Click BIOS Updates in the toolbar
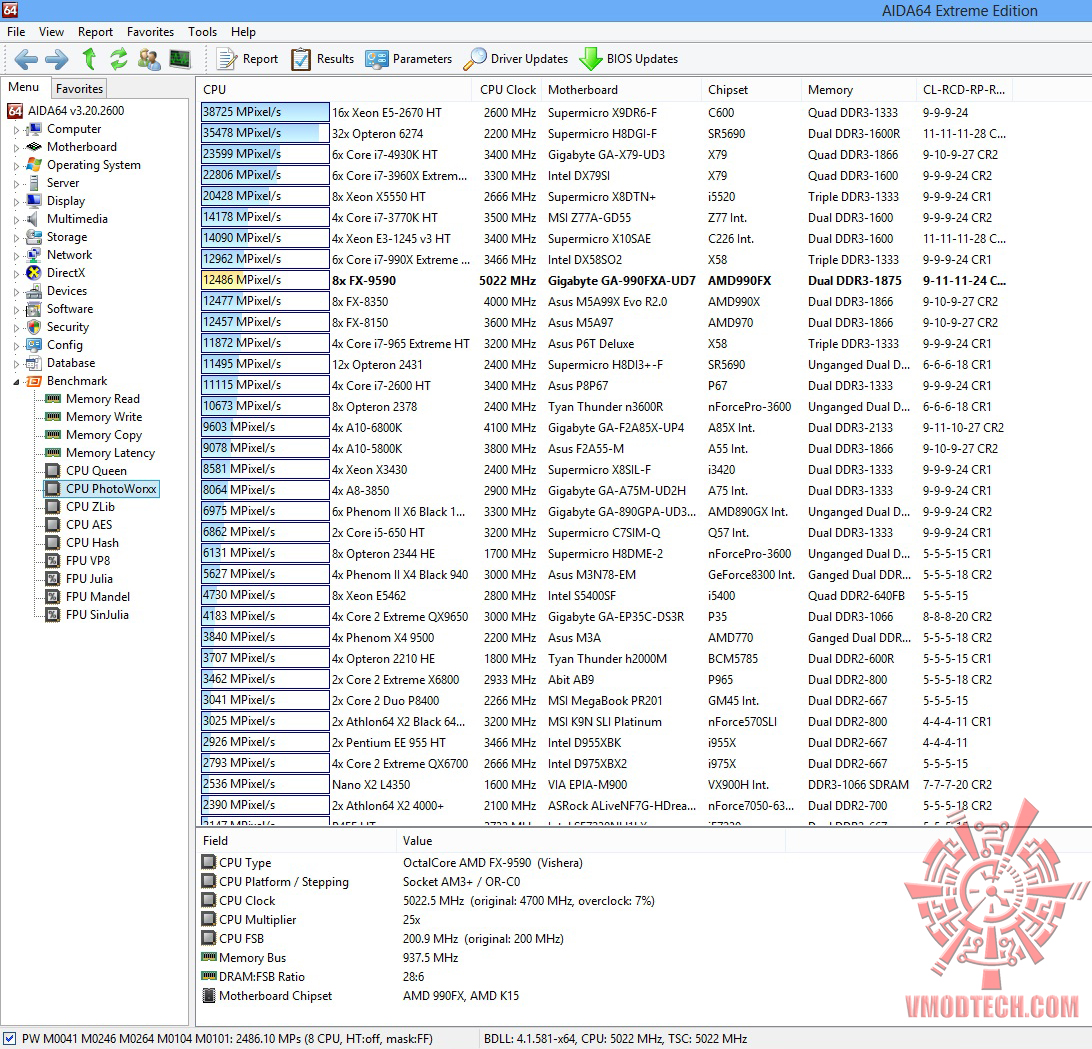This screenshot has height=1049, width=1092. click(x=629, y=59)
